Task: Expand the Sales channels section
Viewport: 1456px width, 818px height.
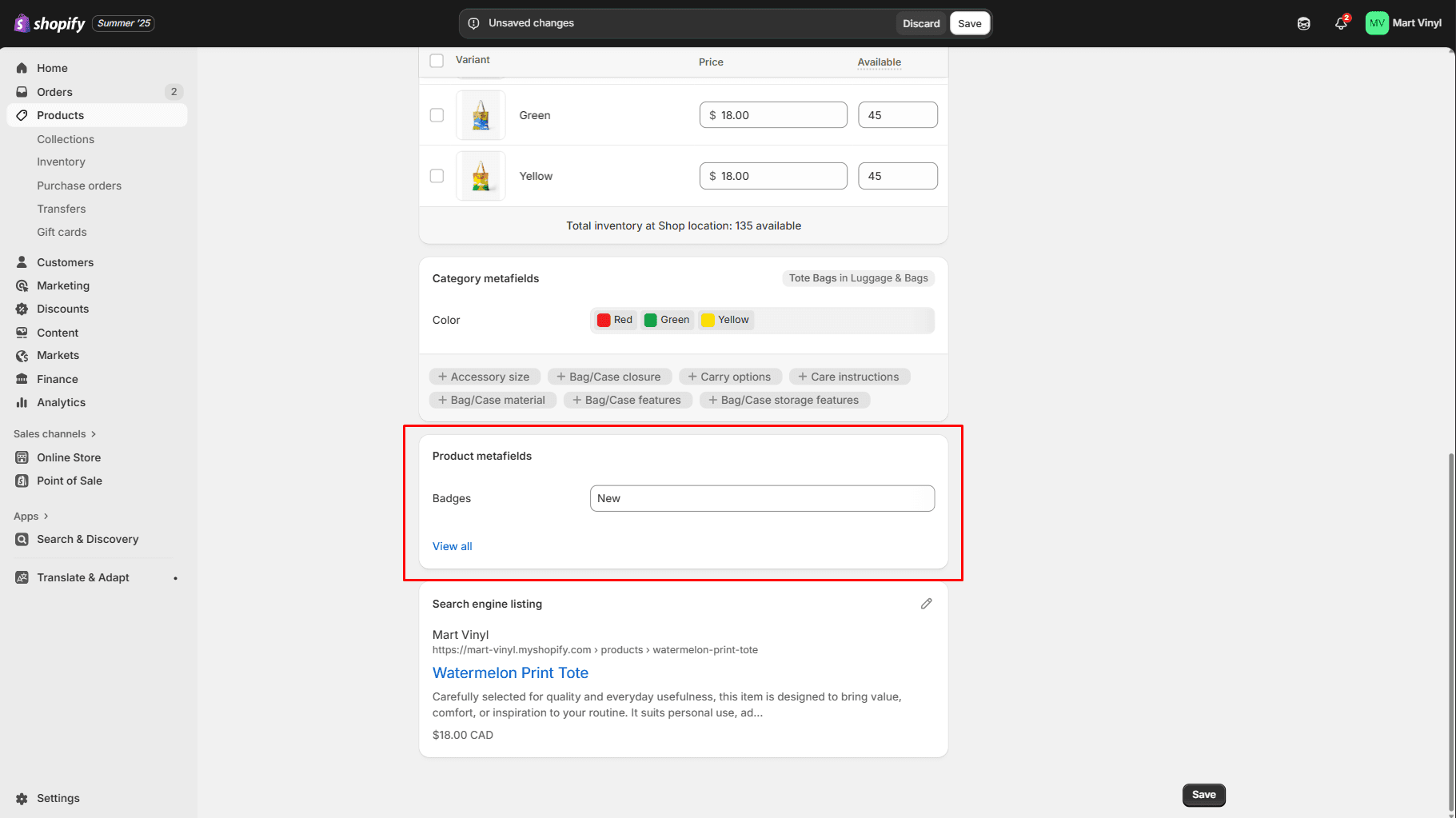Action: pos(54,433)
